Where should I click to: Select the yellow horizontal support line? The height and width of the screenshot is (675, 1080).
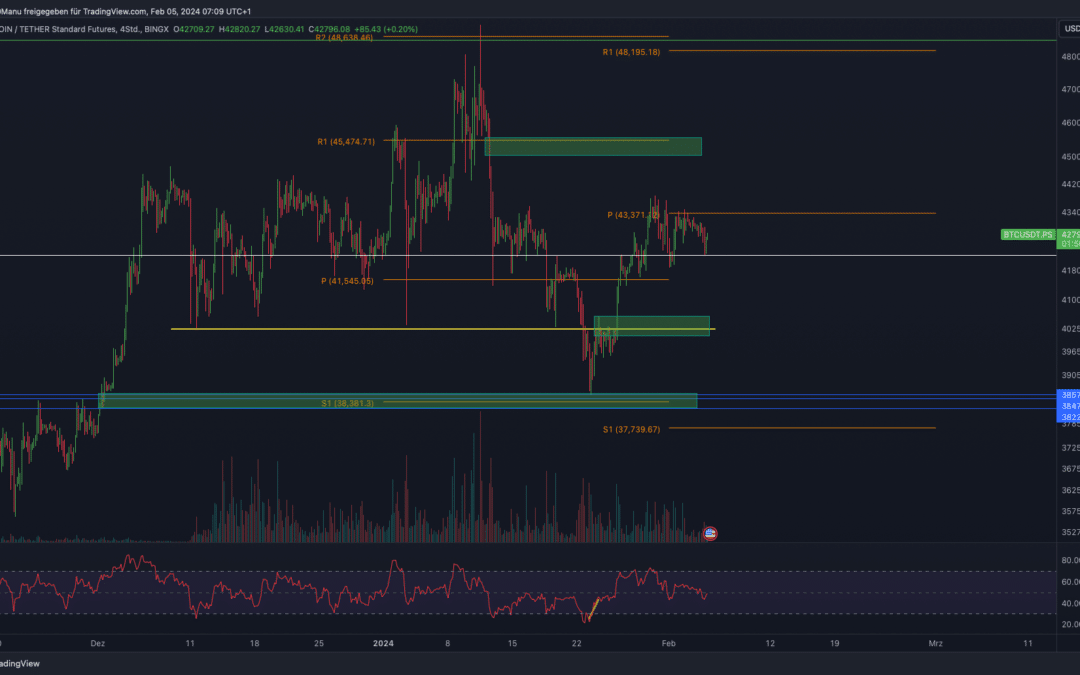[x=443, y=329]
